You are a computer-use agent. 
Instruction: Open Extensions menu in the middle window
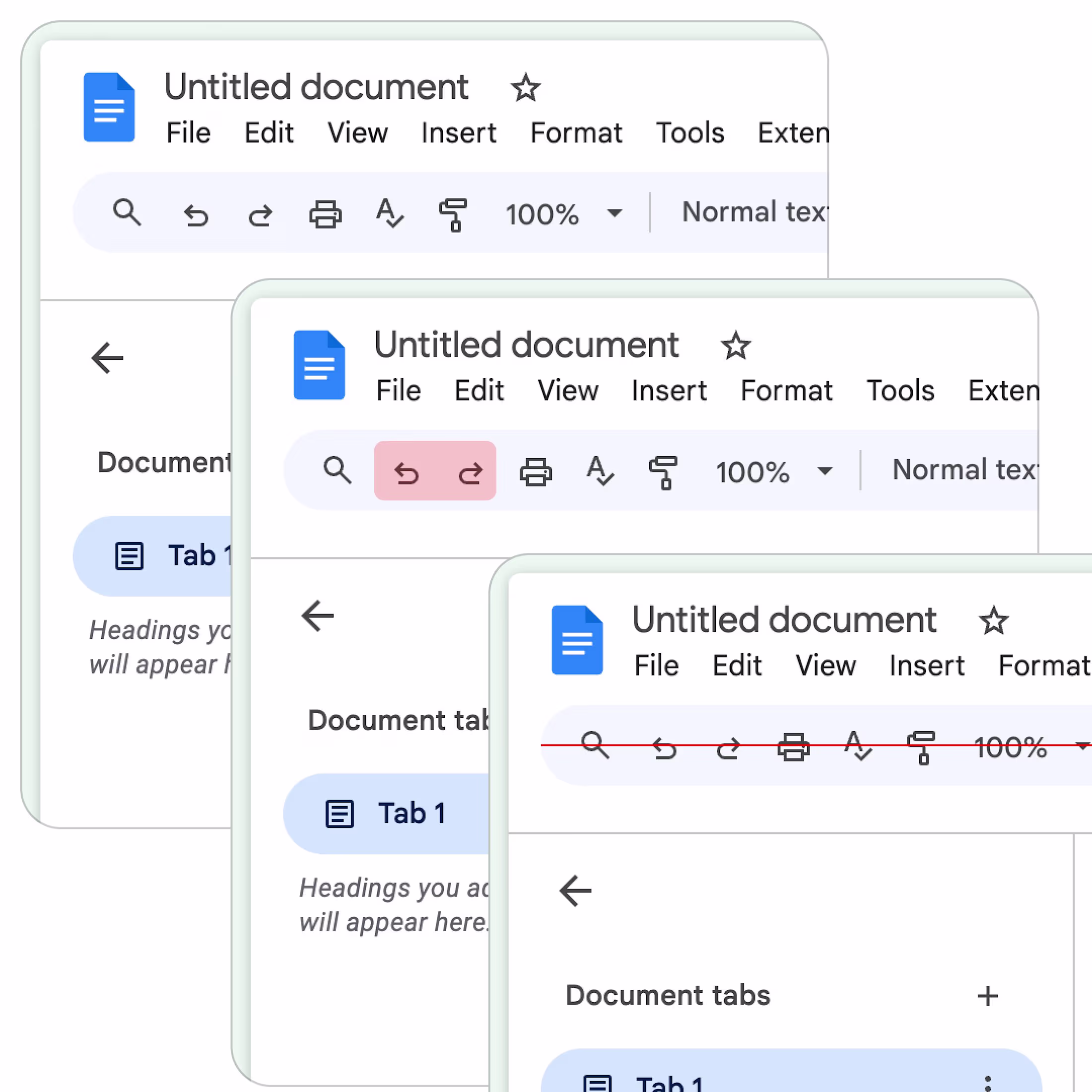click(1003, 391)
